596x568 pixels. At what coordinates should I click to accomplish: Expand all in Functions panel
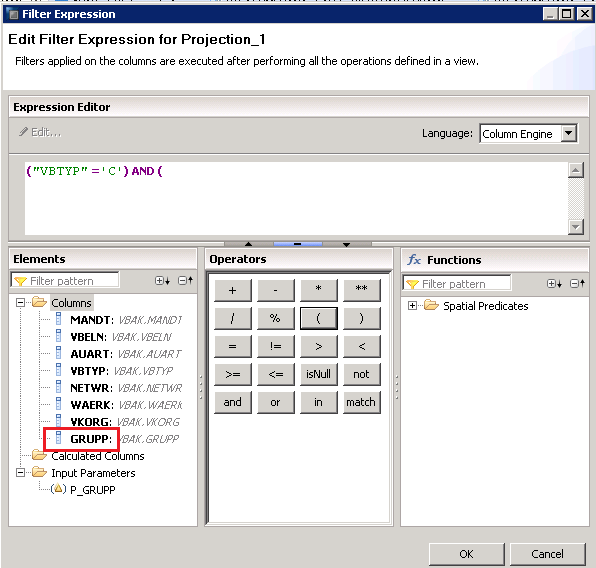554,284
